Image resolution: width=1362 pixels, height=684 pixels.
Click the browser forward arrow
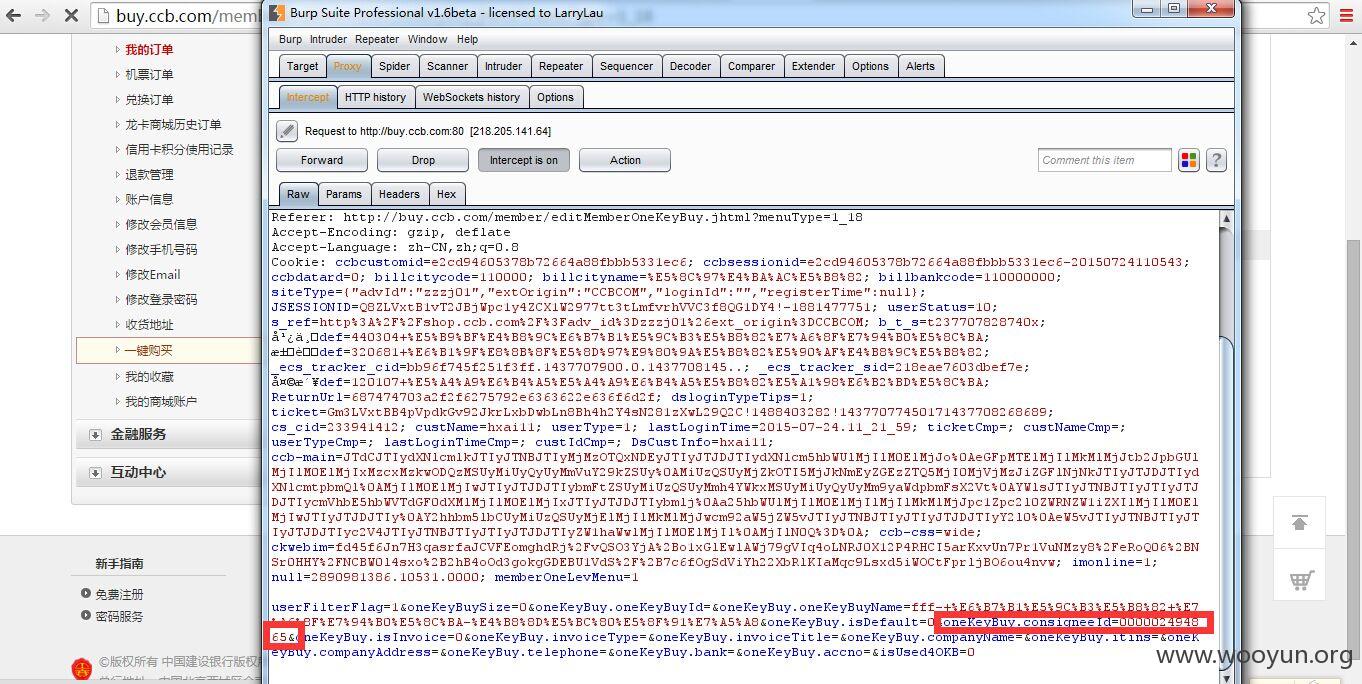click(x=43, y=16)
